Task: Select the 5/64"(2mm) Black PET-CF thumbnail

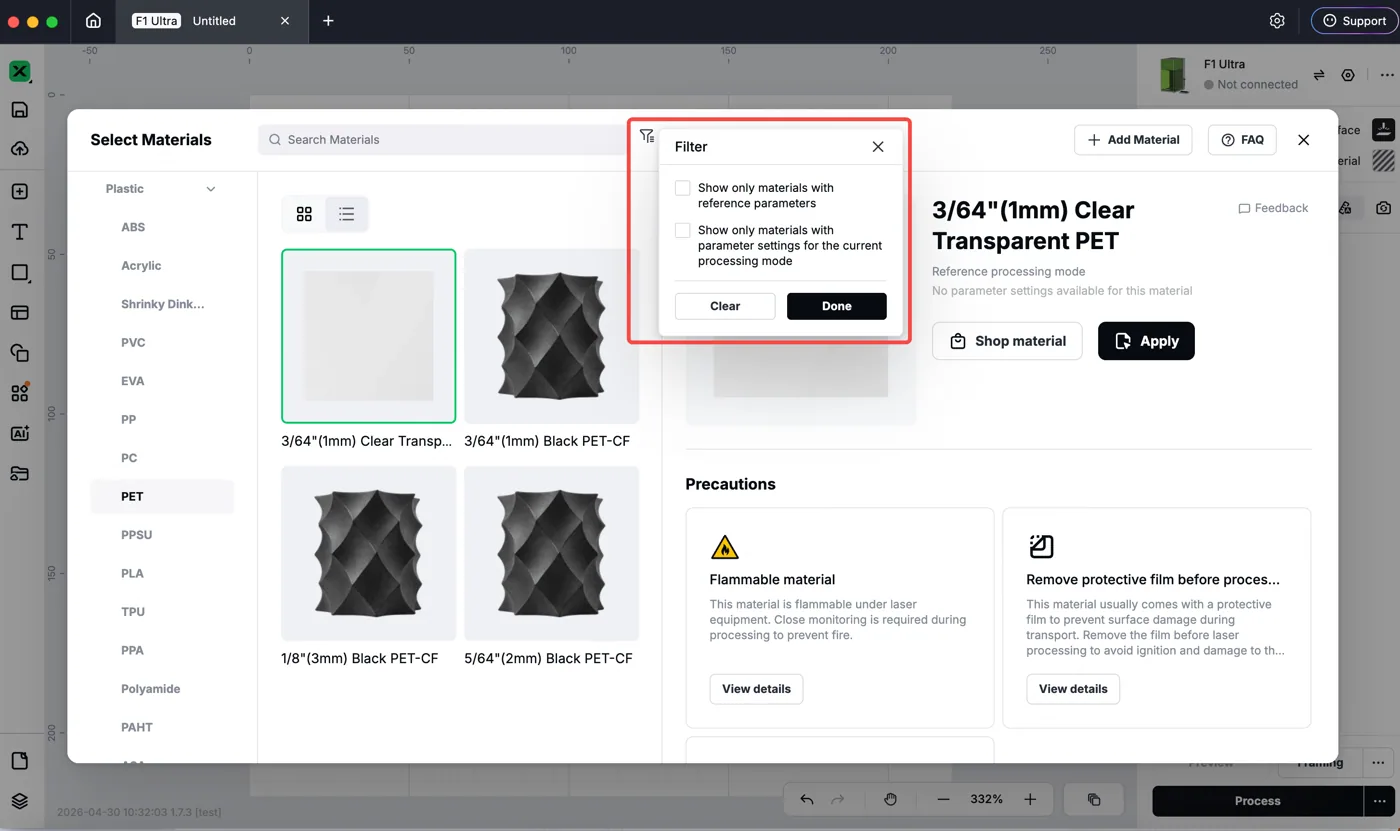Action: [552, 553]
